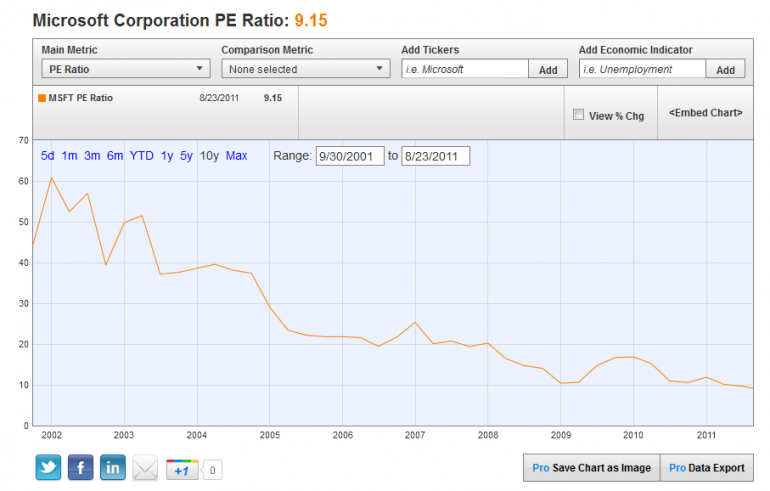Click the range end date 8/23/2011 field
This screenshot has height=491, width=770.
(x=436, y=156)
